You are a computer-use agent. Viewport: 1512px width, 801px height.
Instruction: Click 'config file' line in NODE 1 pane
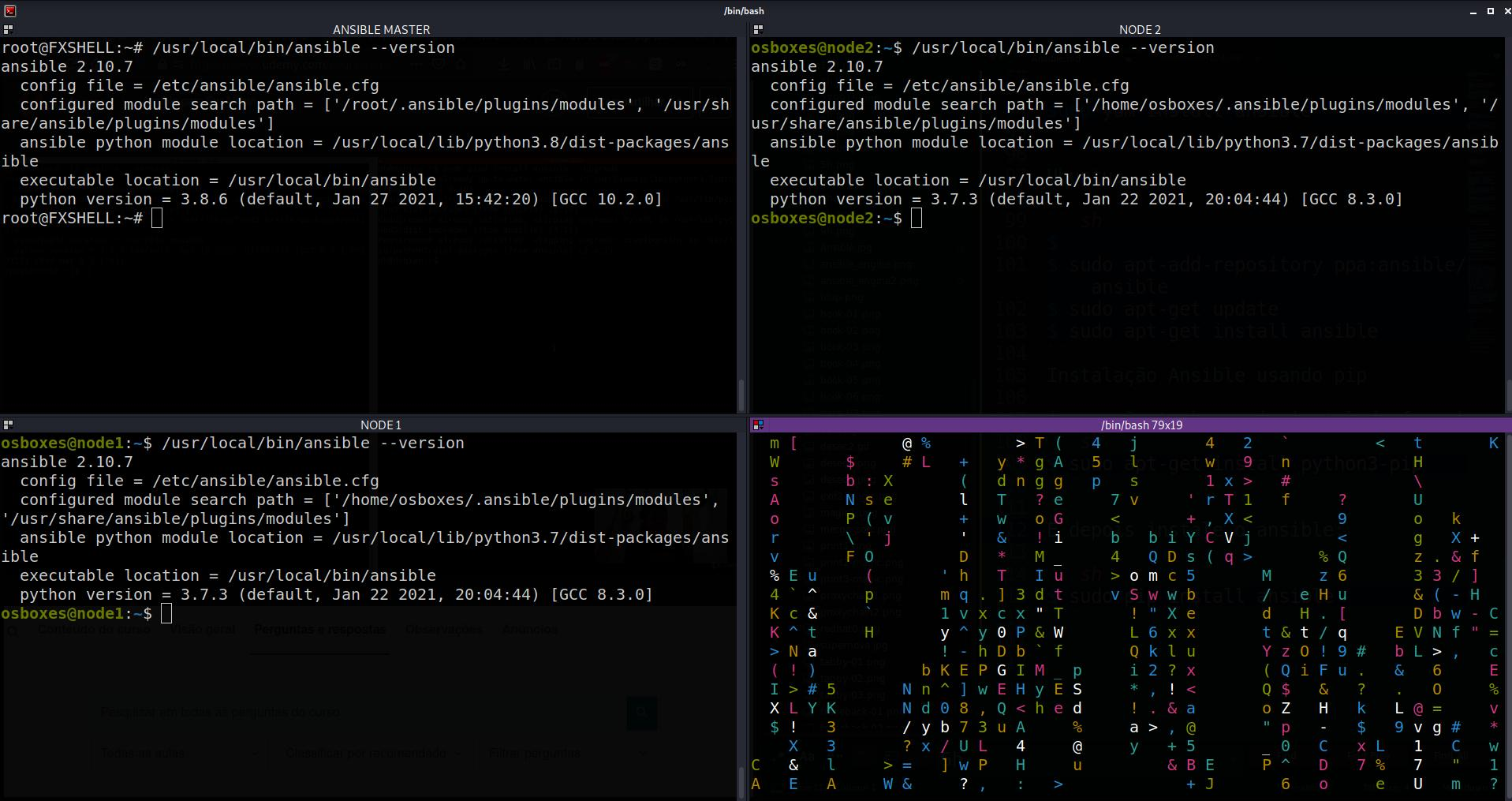pos(200,481)
